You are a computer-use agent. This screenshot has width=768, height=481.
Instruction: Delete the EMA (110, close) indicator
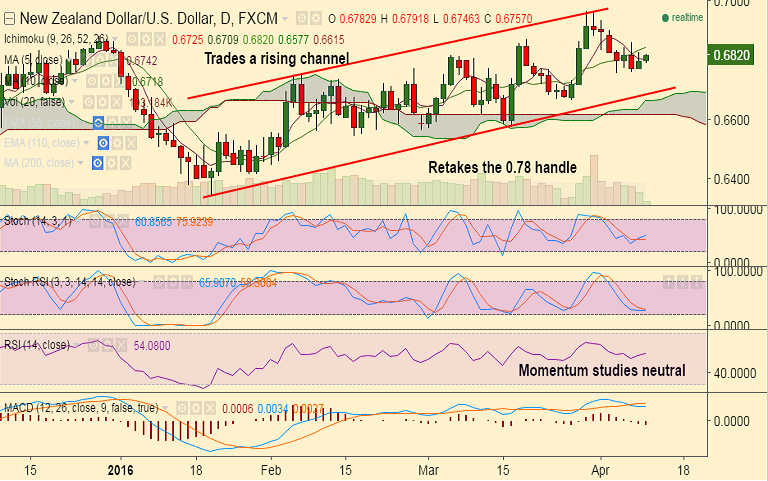point(131,143)
